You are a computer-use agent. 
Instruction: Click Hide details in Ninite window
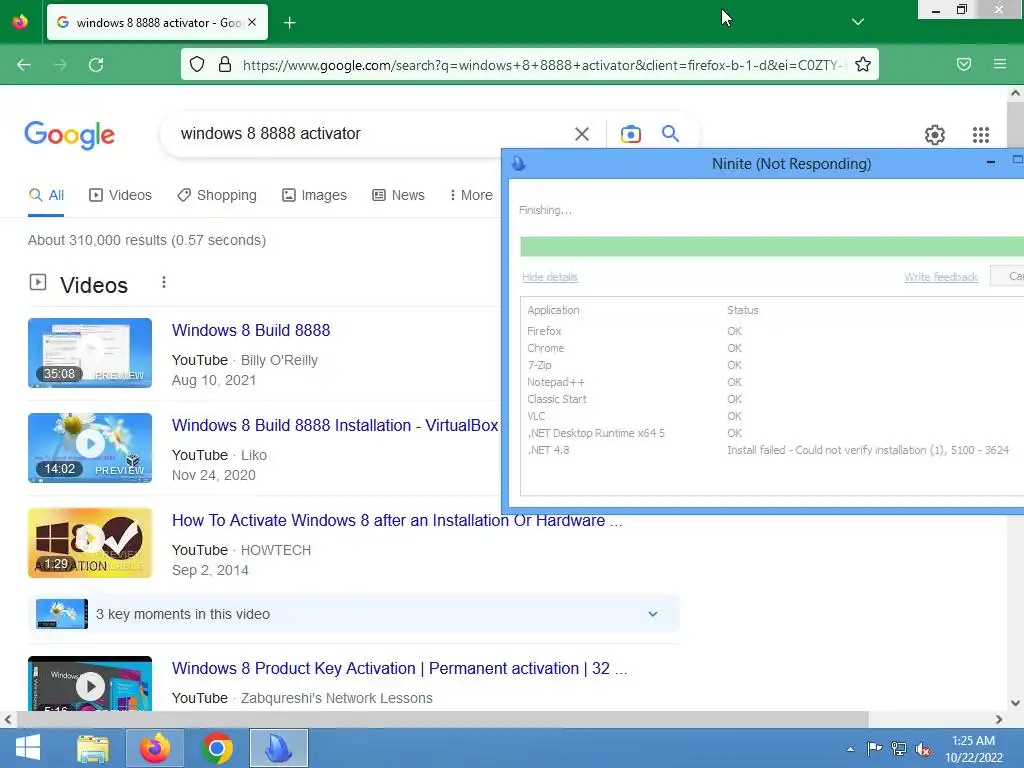click(550, 277)
